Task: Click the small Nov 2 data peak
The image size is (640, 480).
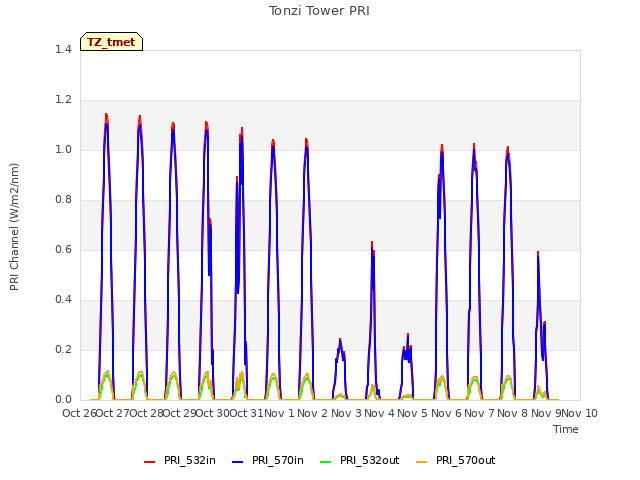Action: [x=340, y=340]
